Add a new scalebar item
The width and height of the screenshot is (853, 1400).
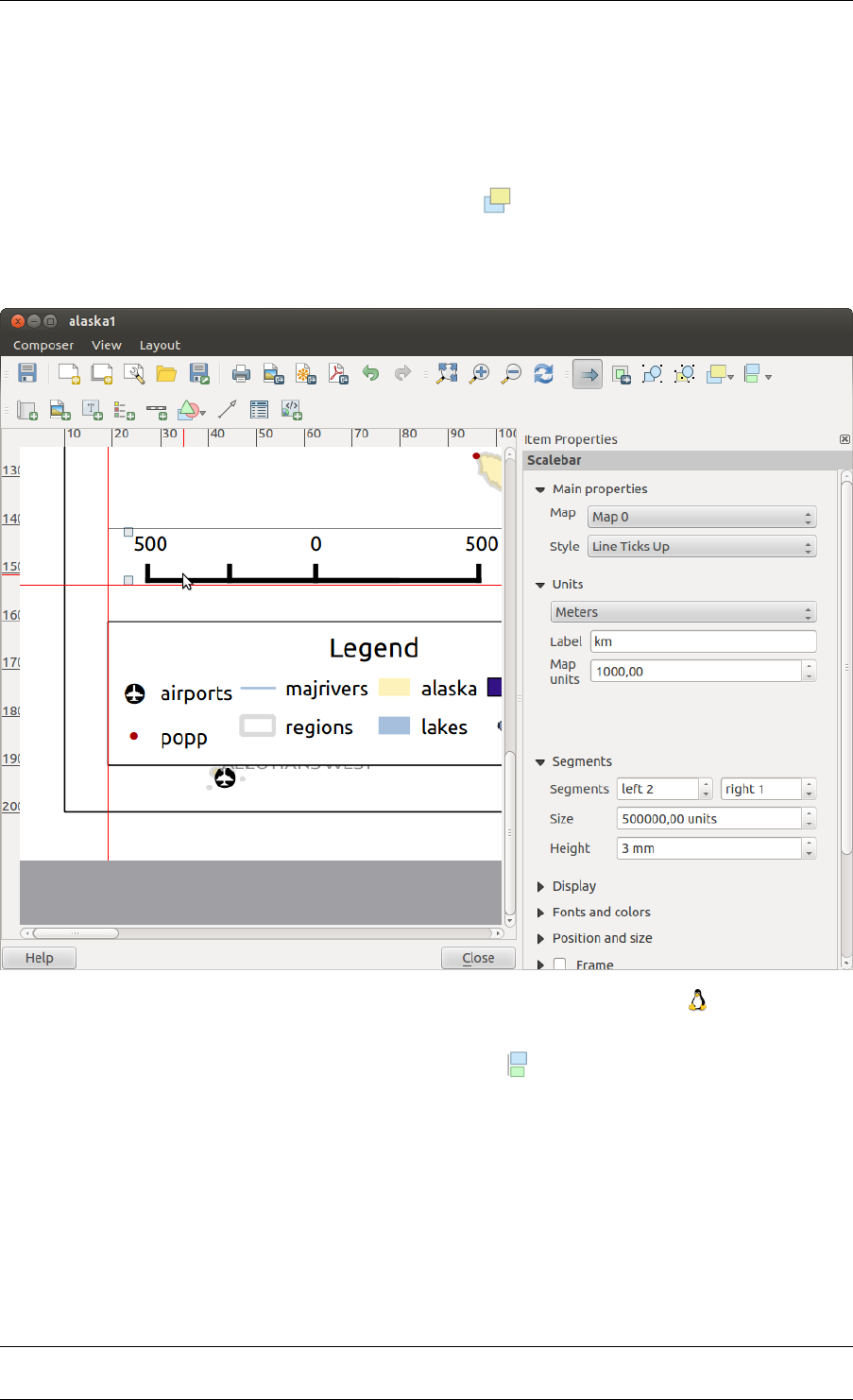pos(157,410)
